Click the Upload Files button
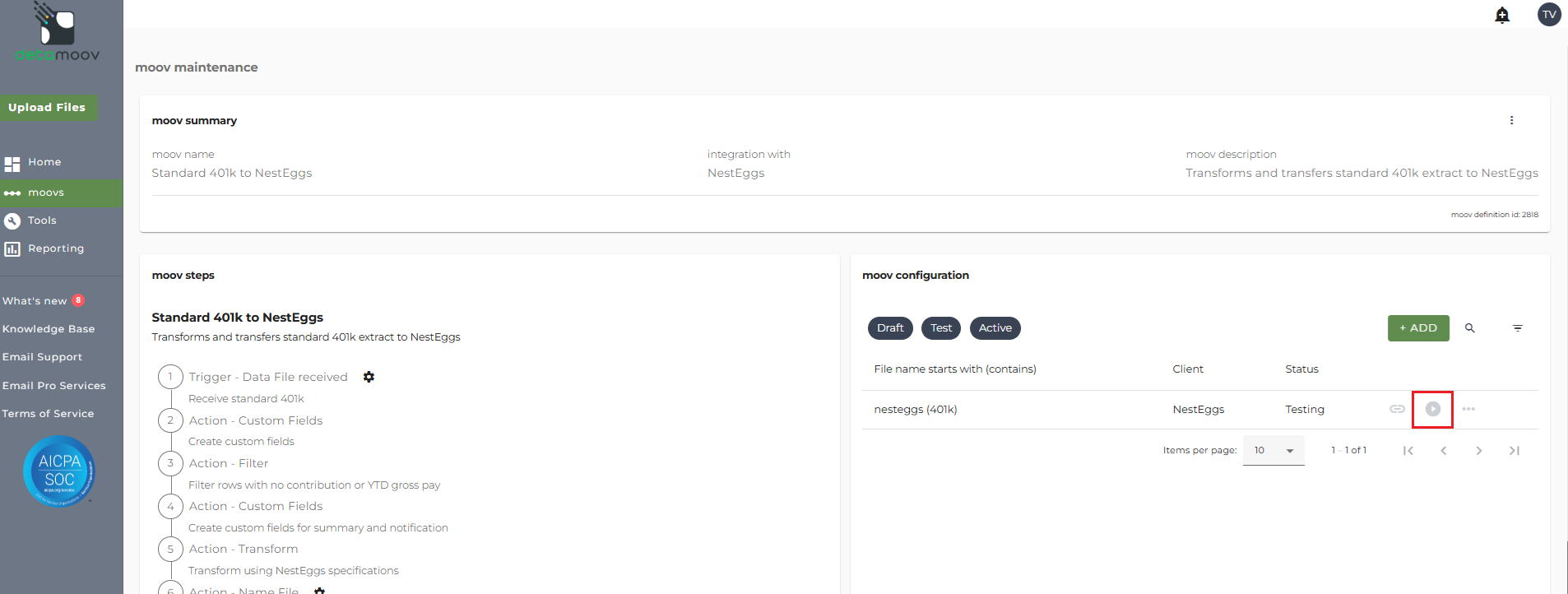This screenshot has width=1568, height=594. pos(48,108)
